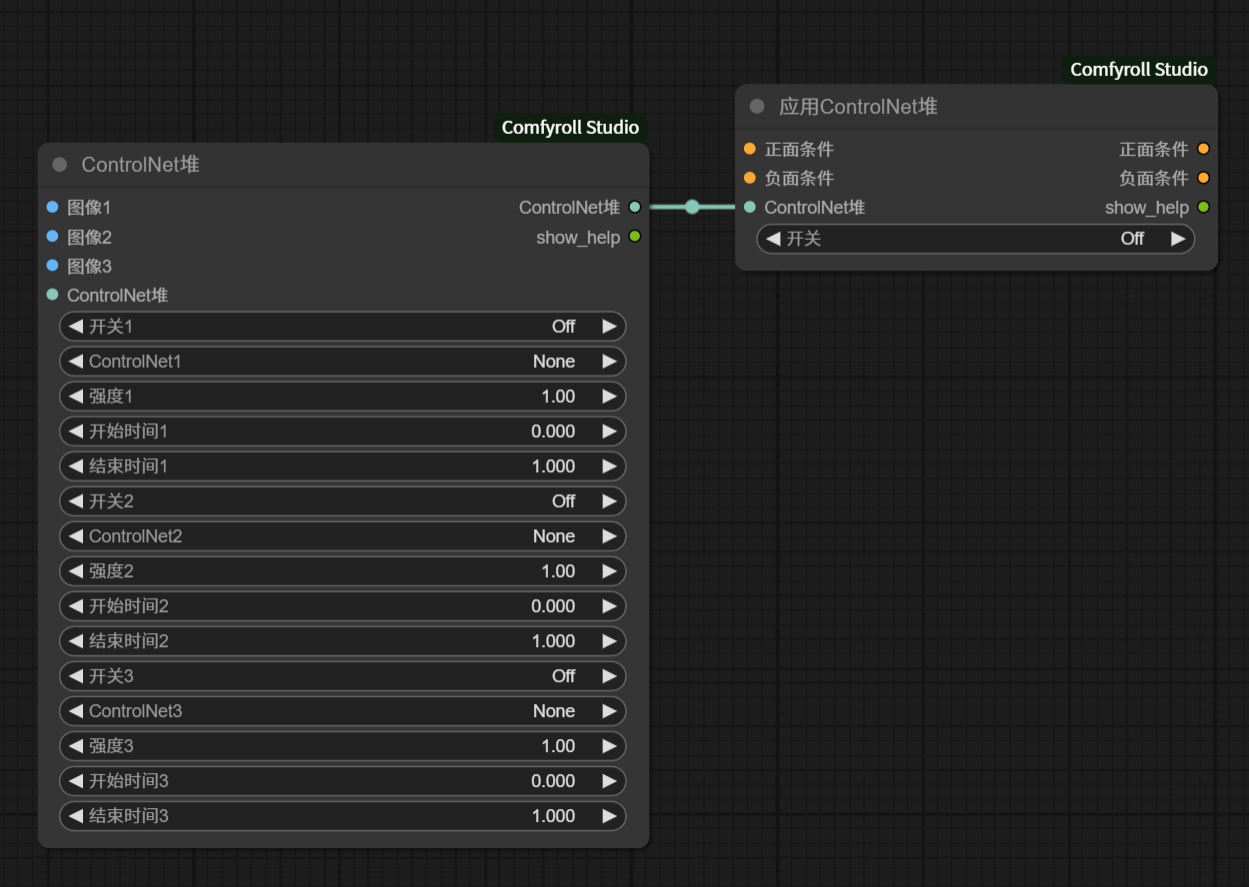Click the 结束时间2 value 1.000
The image size is (1249, 887).
pos(553,641)
